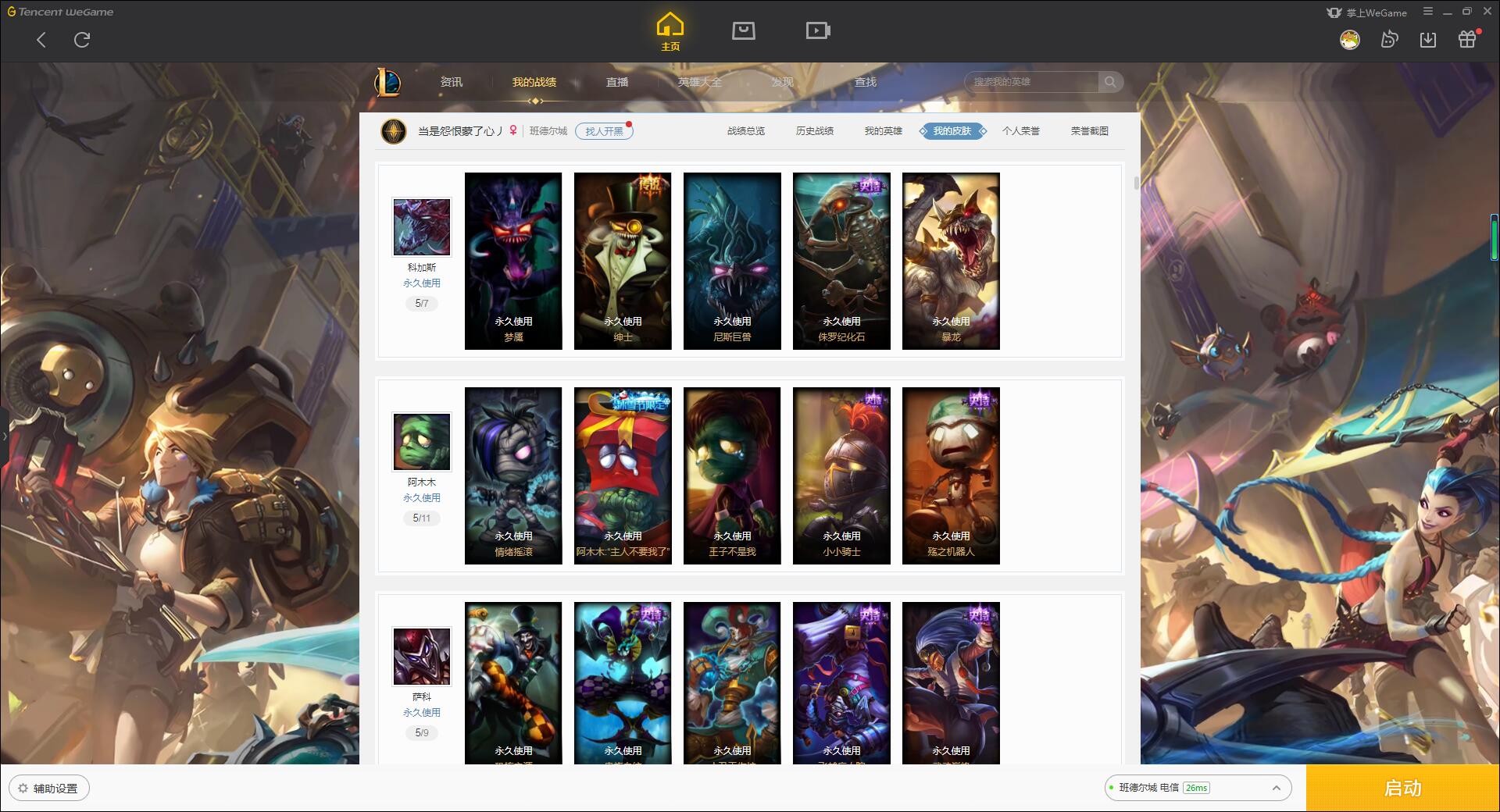Click the summoner name 当是怨恨蒙了心丿
This screenshot has width=1500, height=812.
pyautogui.click(x=461, y=131)
